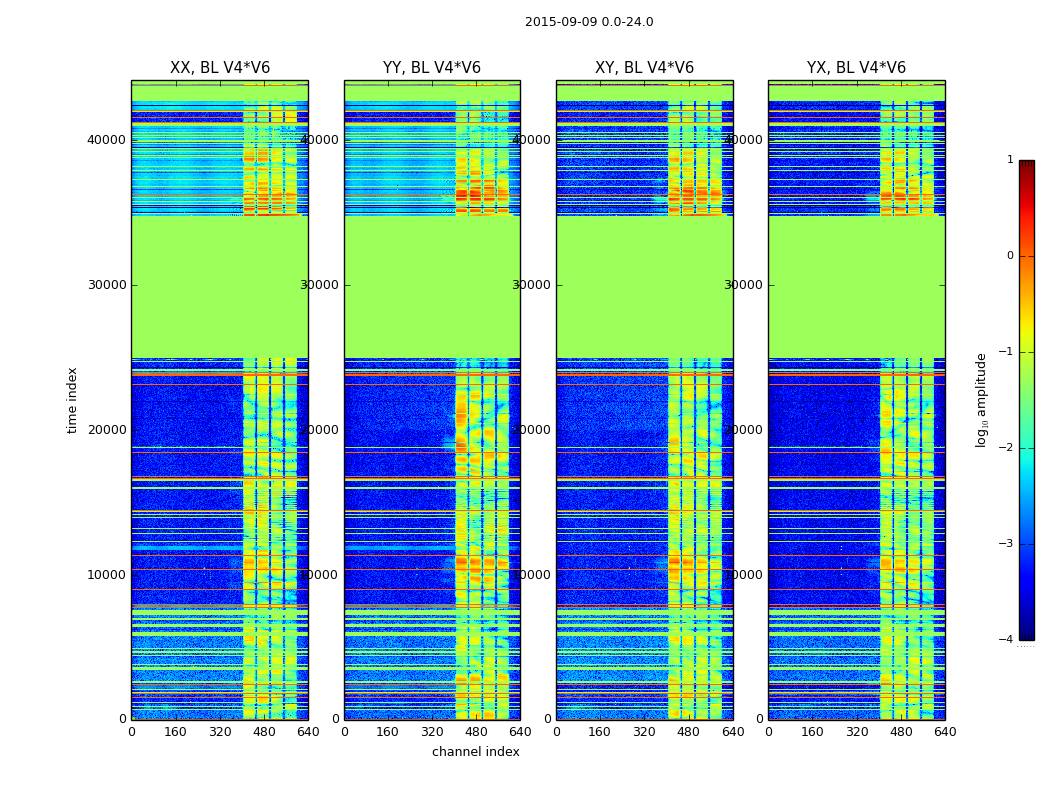Click the 10000 tick left of XY panel
The height and width of the screenshot is (800, 1050).
click(532, 574)
